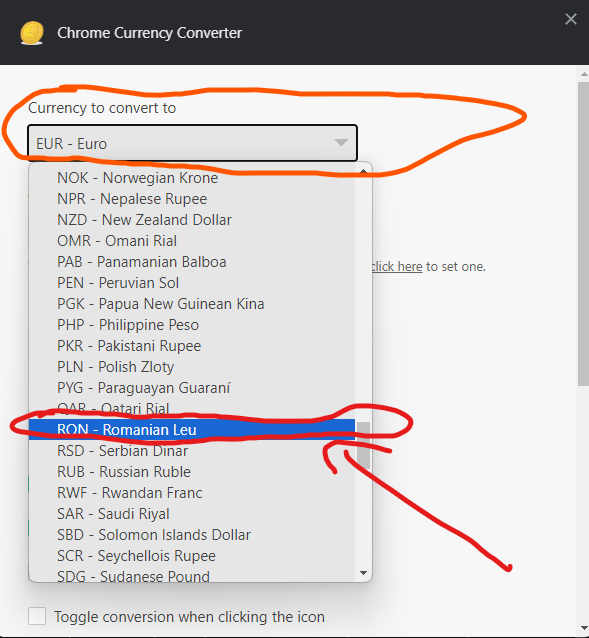The height and width of the screenshot is (638, 589).
Task: Click the currency list scroll-up arrow
Action: point(363,171)
